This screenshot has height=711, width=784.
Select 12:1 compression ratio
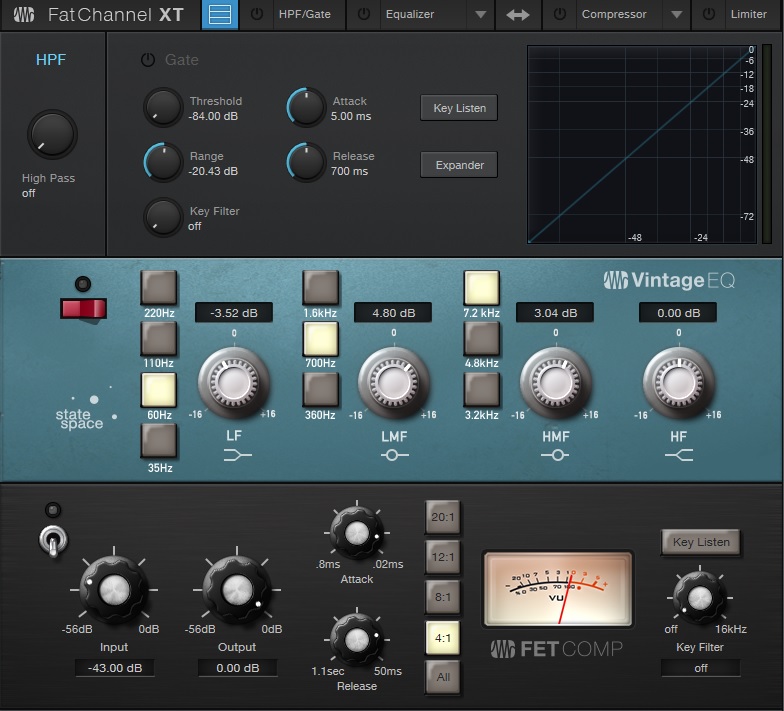coord(442,557)
